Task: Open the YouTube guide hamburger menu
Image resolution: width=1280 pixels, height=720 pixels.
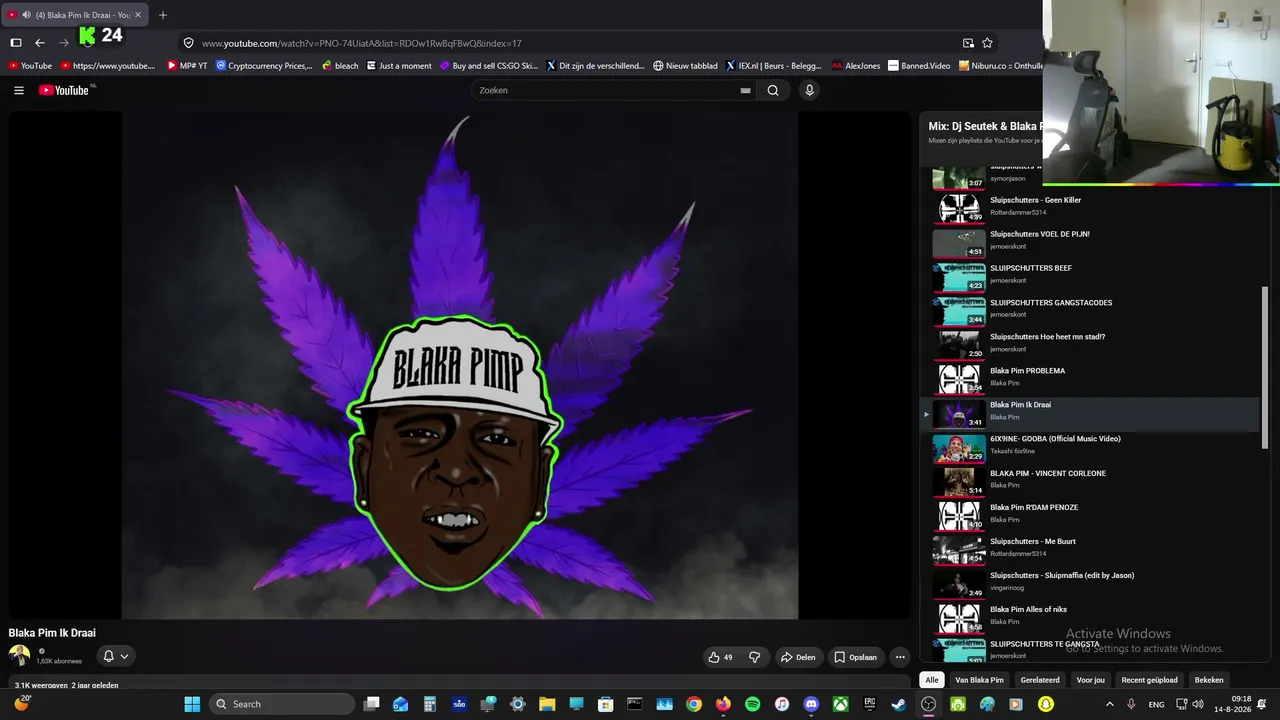Action: tap(19, 90)
